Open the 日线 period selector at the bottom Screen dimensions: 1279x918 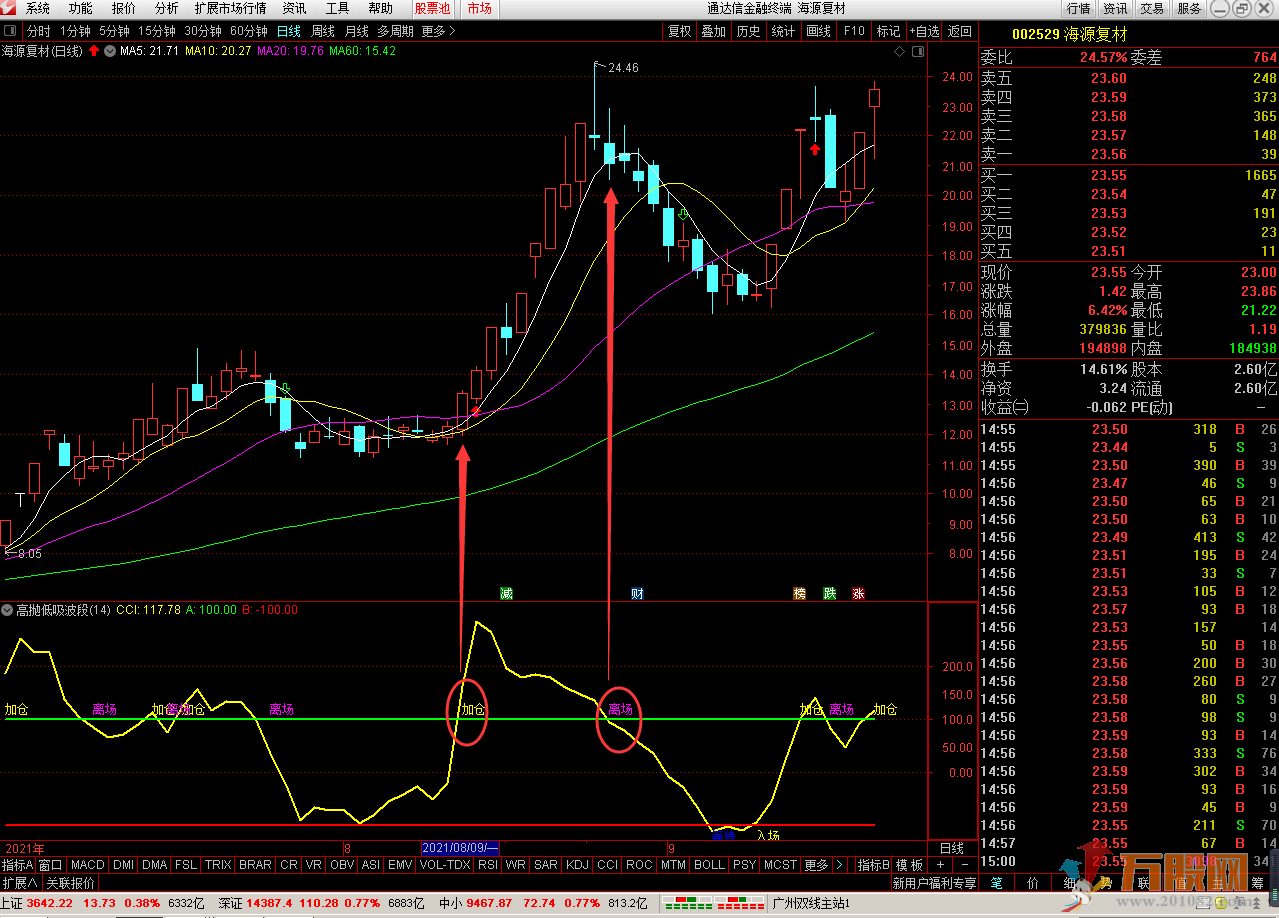(952, 848)
